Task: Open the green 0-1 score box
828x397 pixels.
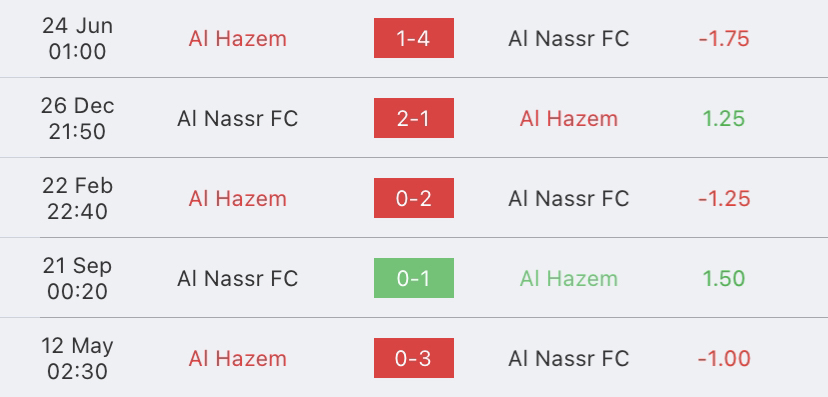Action: click(x=413, y=278)
